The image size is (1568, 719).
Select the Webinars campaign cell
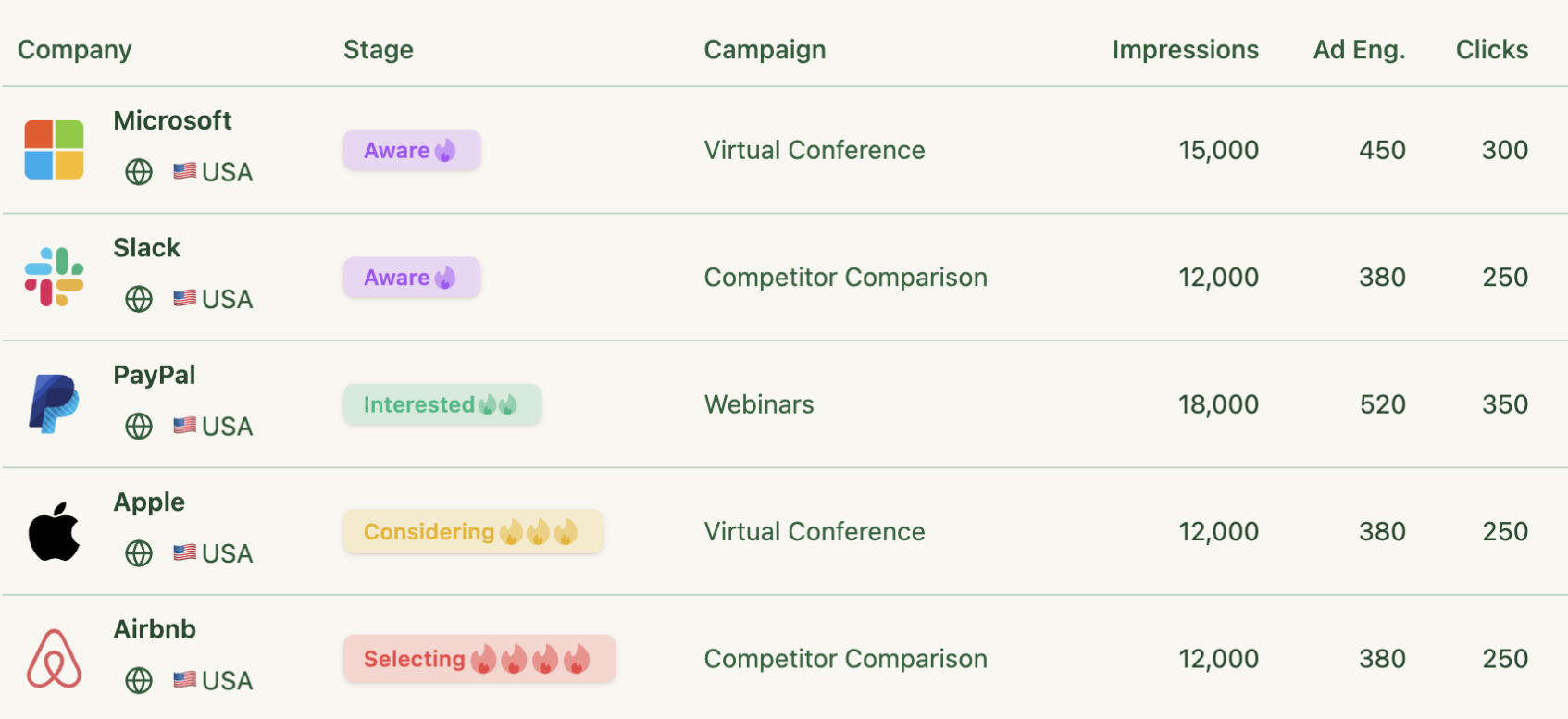[759, 404]
